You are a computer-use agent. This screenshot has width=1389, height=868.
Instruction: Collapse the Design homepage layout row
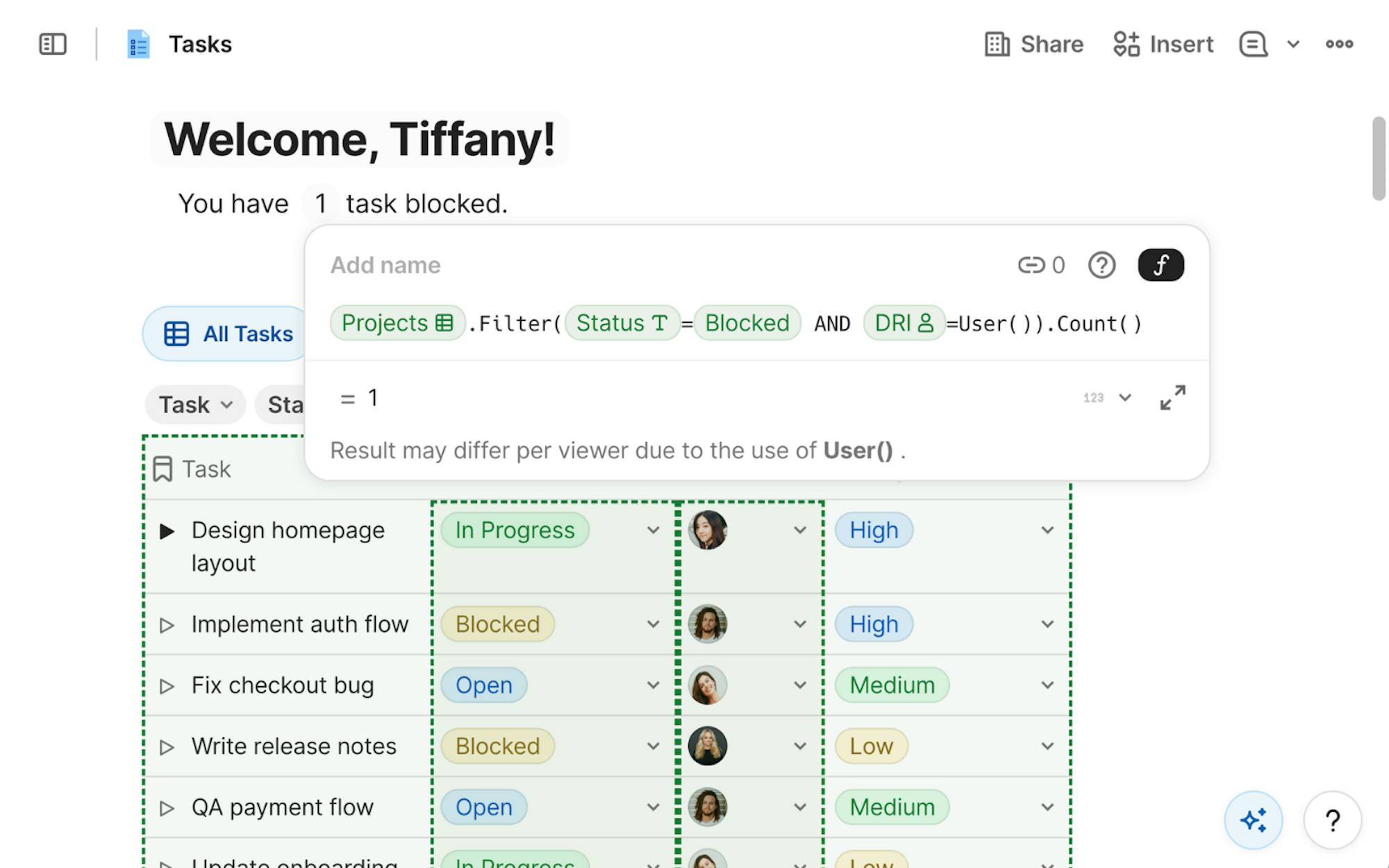[x=167, y=532]
